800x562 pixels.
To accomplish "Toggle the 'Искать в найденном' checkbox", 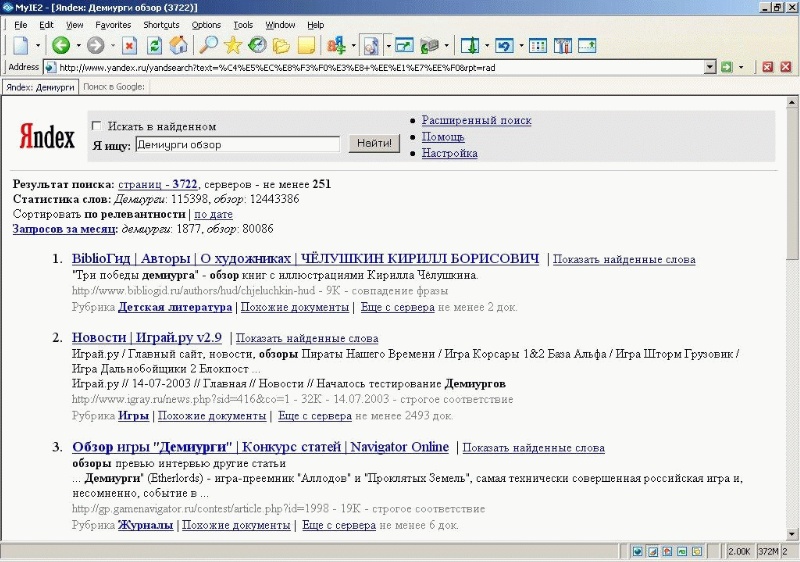I will pyautogui.click(x=96, y=125).
